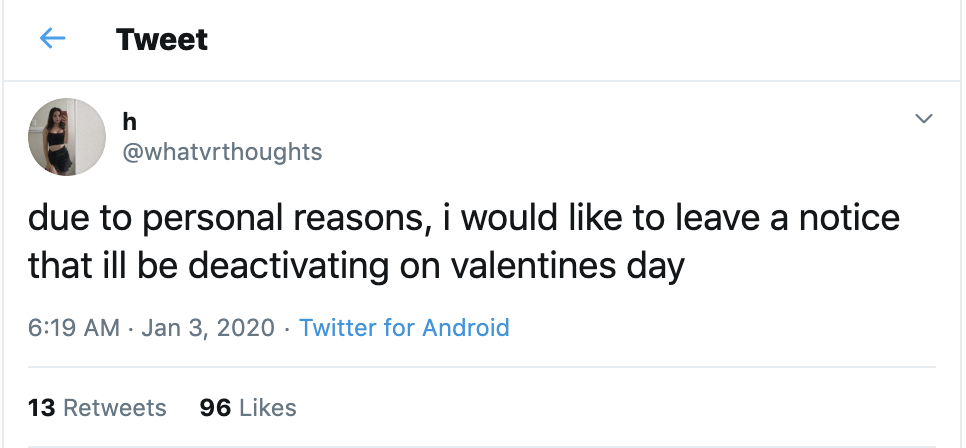Click the word "Retweets" label

pyautogui.click(x=114, y=407)
